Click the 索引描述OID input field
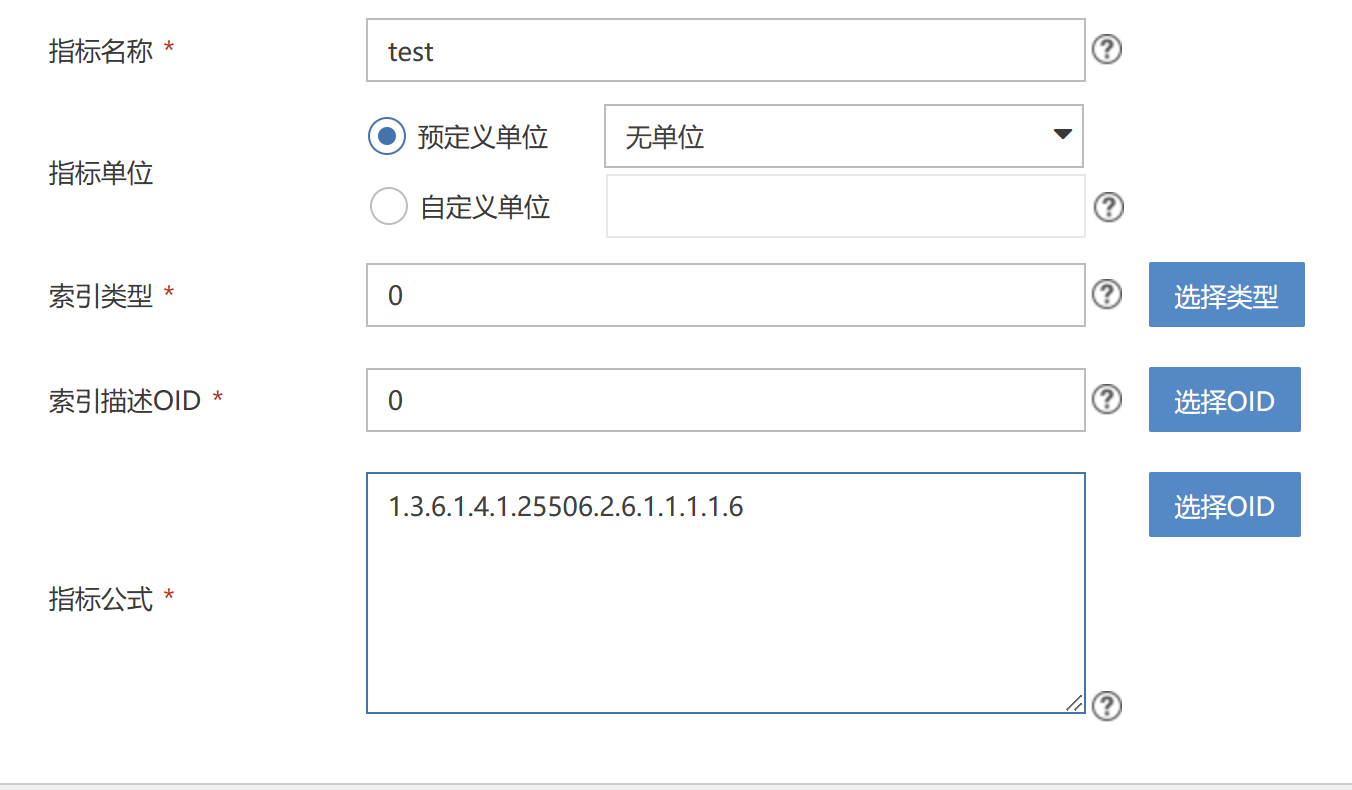Screen dimensions: 1352x790 click(x=725, y=400)
